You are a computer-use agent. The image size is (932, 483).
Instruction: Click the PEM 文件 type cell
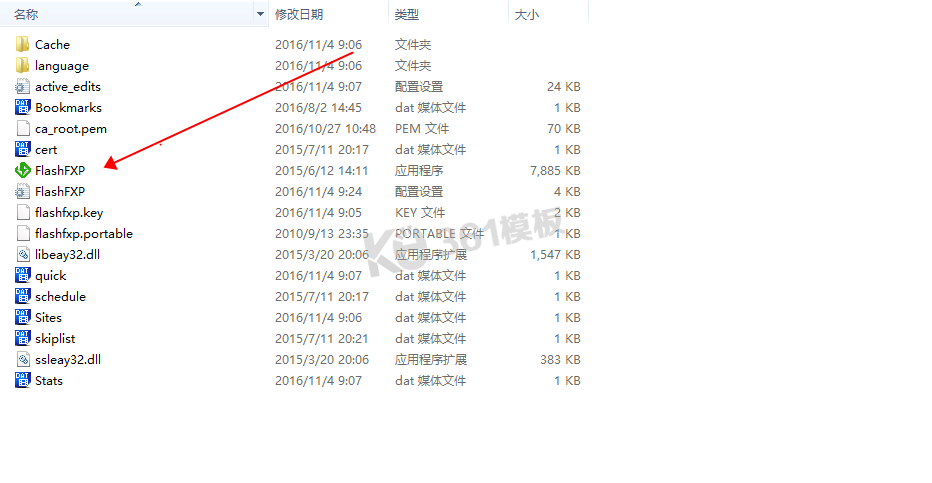coord(422,128)
